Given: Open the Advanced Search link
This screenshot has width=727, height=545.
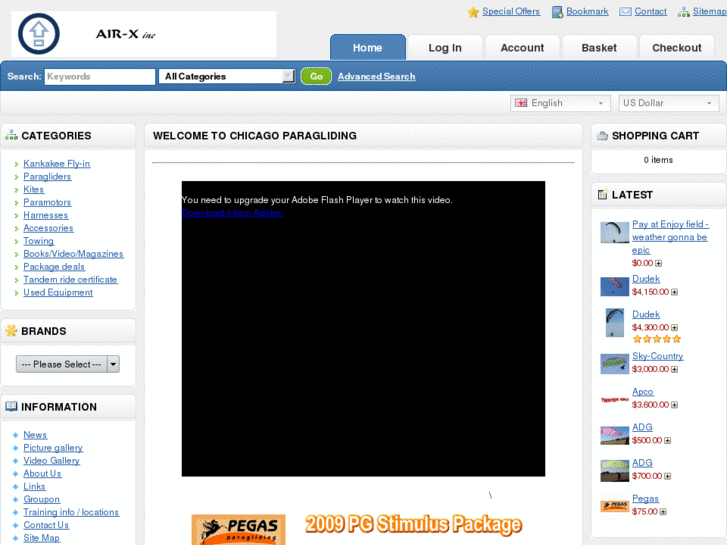Looking at the screenshot, I should (376, 77).
